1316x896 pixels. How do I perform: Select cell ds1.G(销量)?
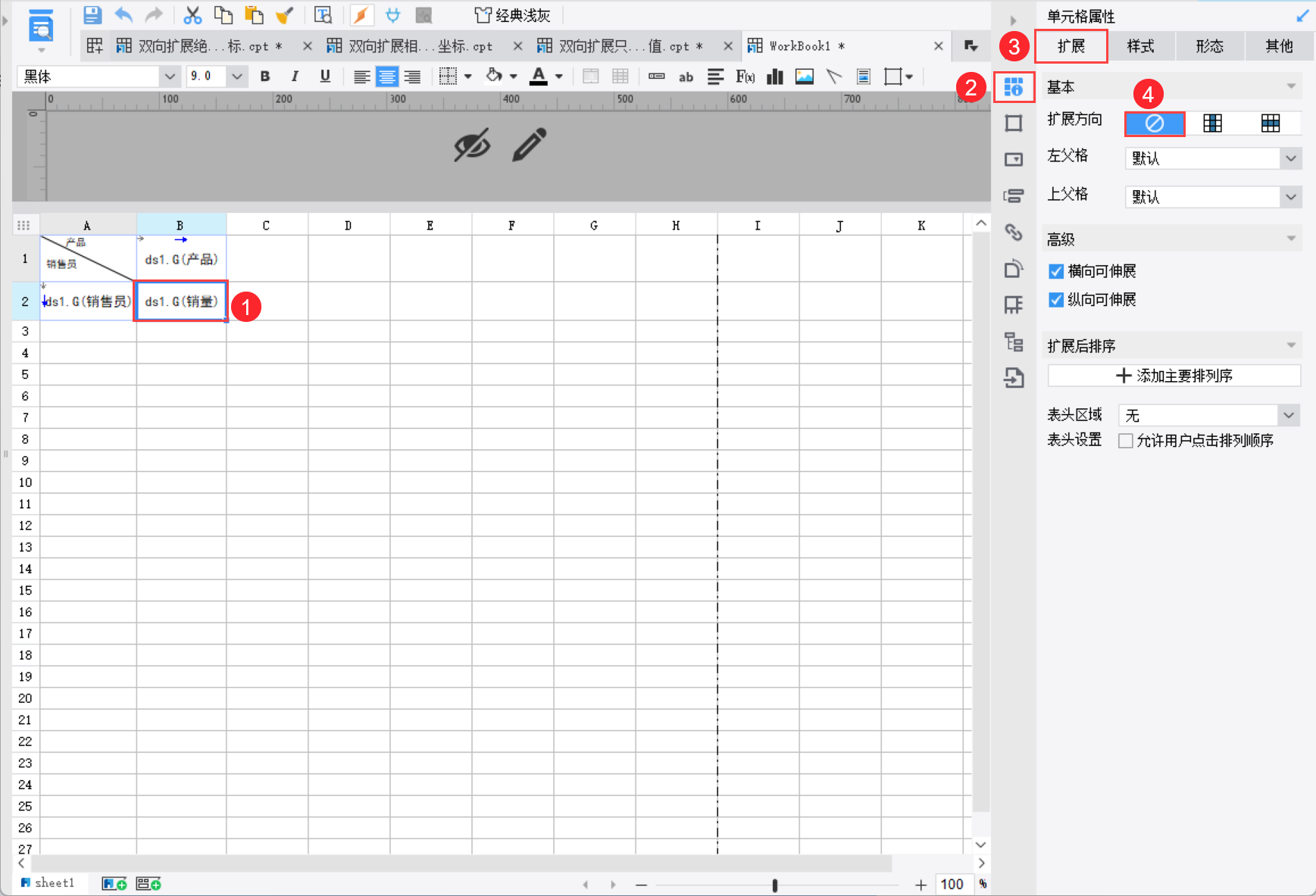181,301
